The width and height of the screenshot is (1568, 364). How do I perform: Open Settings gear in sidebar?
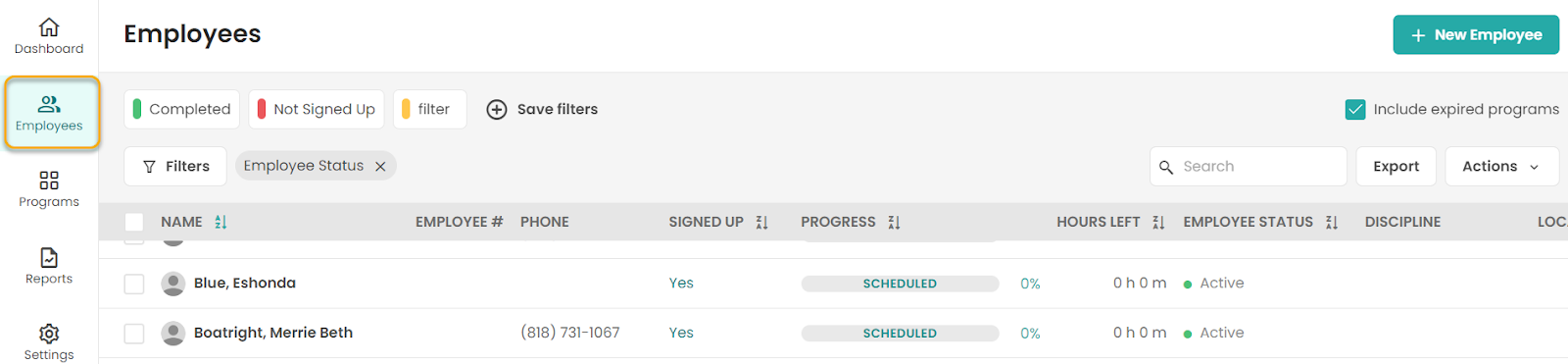(49, 334)
